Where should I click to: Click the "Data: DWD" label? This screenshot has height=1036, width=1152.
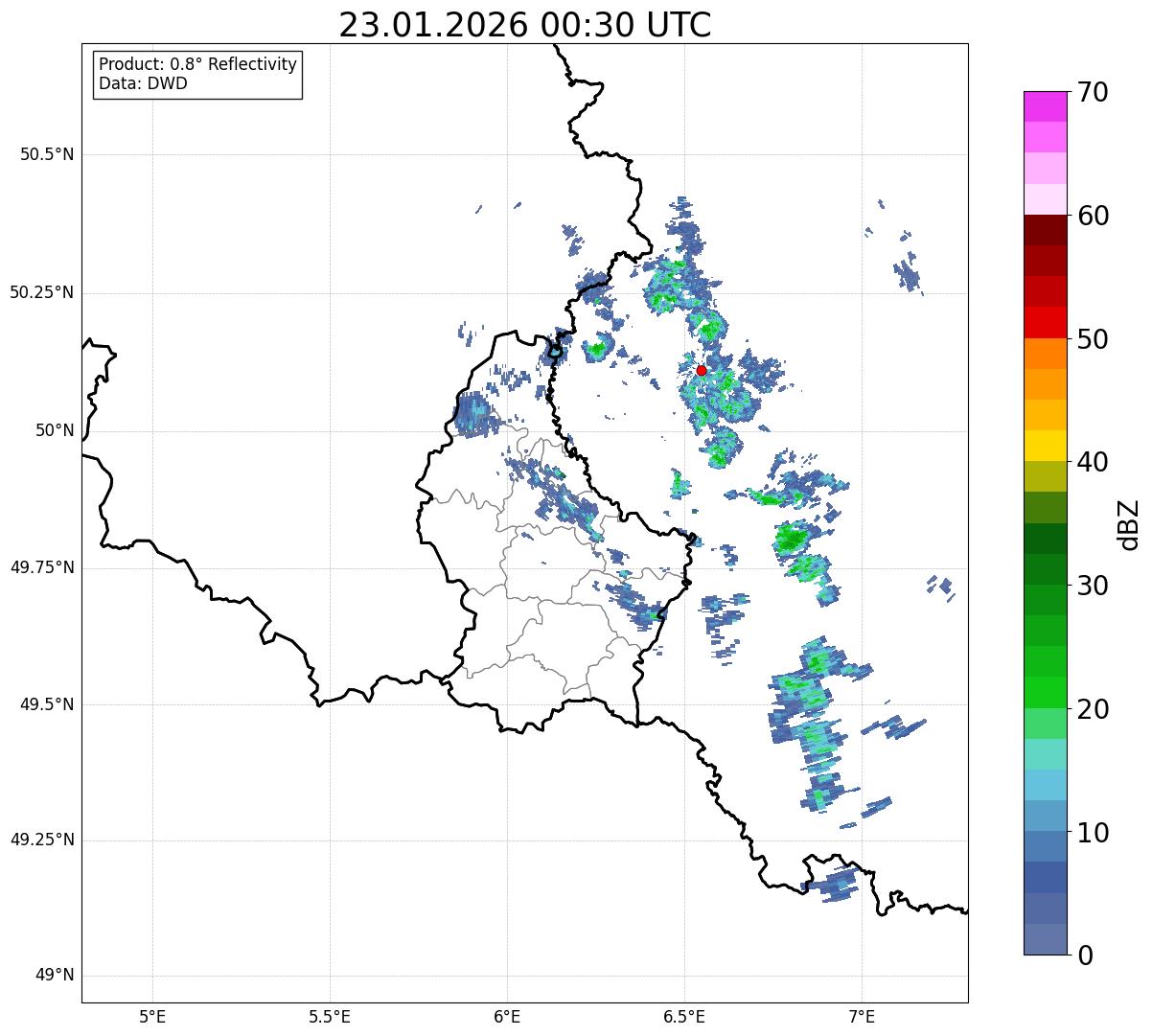point(144,83)
